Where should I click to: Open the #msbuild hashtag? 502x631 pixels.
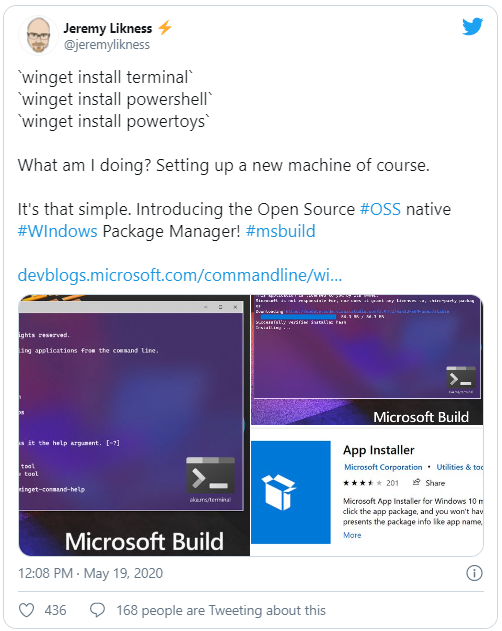(280, 231)
